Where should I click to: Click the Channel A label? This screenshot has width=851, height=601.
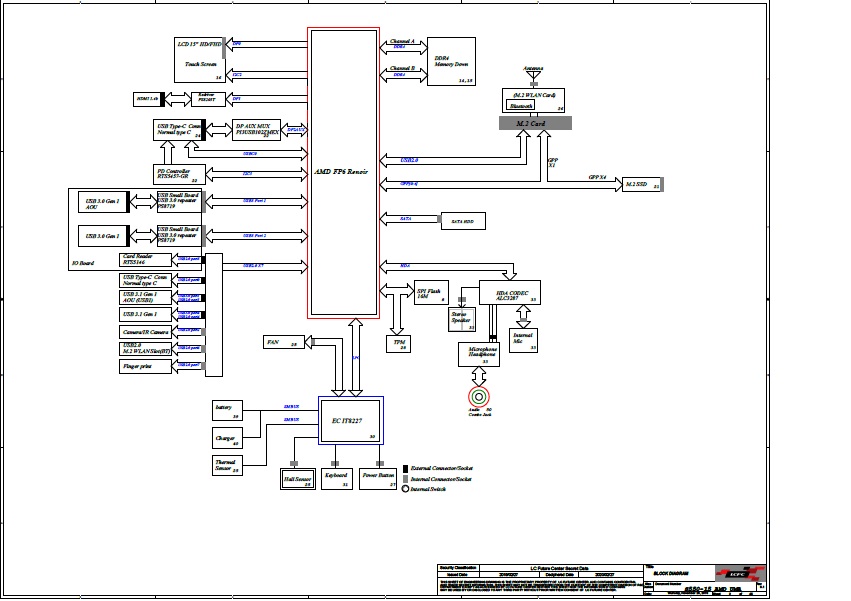point(402,41)
